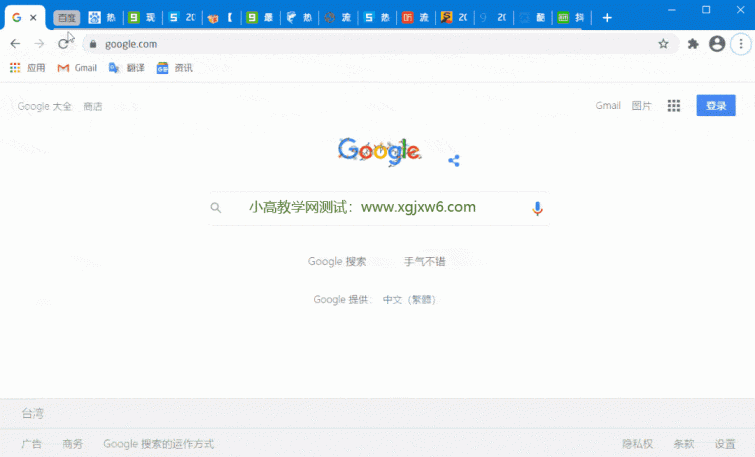Click the padlock site info icon
The image size is (755, 457).
click(93, 44)
